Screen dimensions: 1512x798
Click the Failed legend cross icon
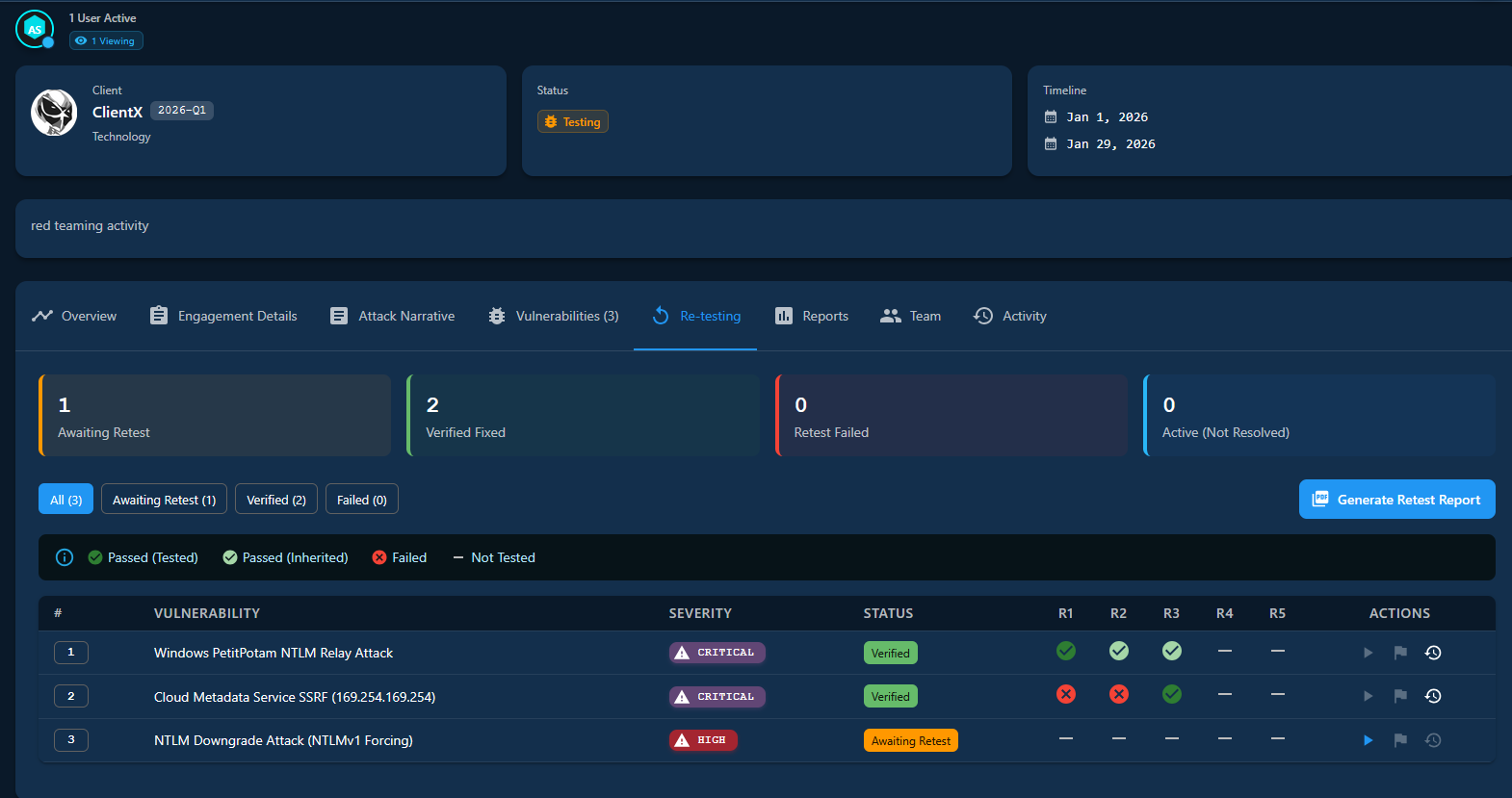point(379,557)
